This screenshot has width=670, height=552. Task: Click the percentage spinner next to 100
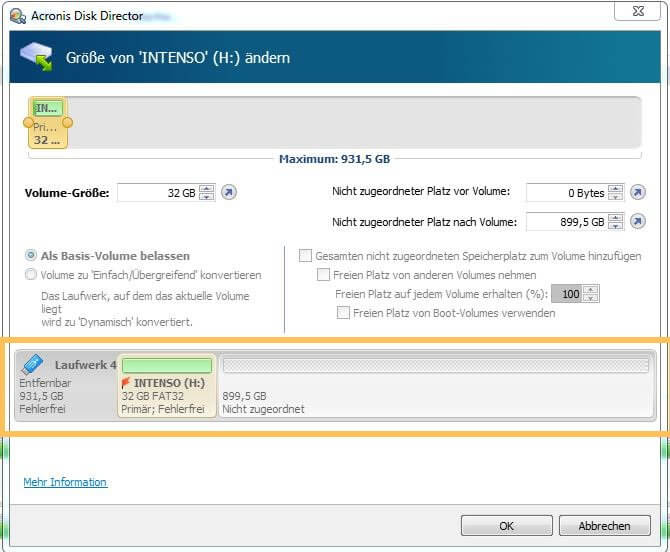tap(591, 294)
